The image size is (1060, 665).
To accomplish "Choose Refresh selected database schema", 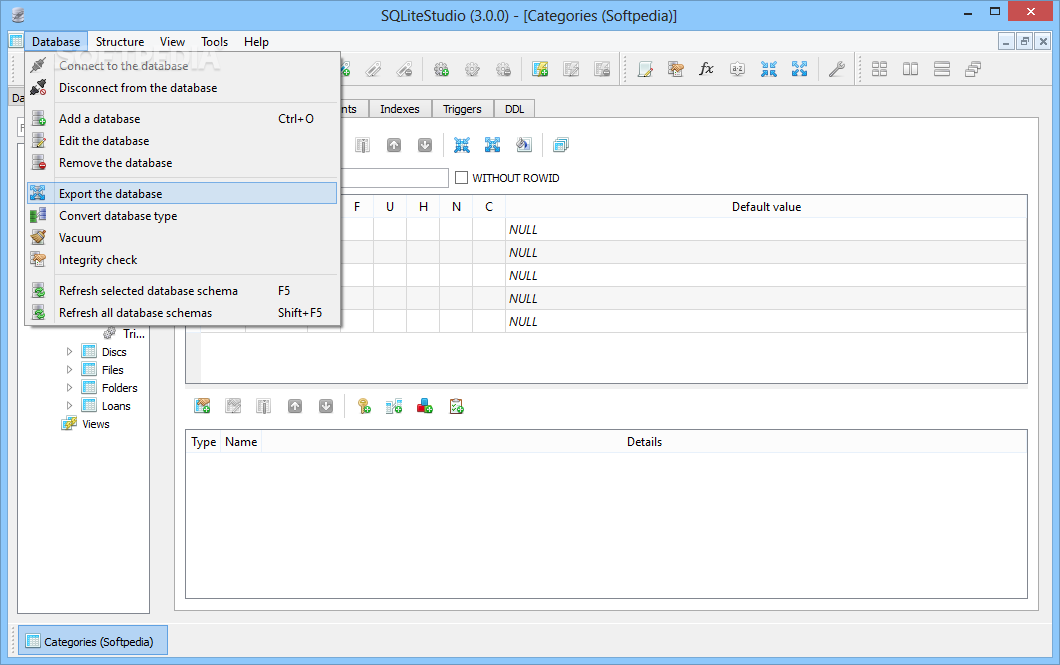I will (182, 291).
